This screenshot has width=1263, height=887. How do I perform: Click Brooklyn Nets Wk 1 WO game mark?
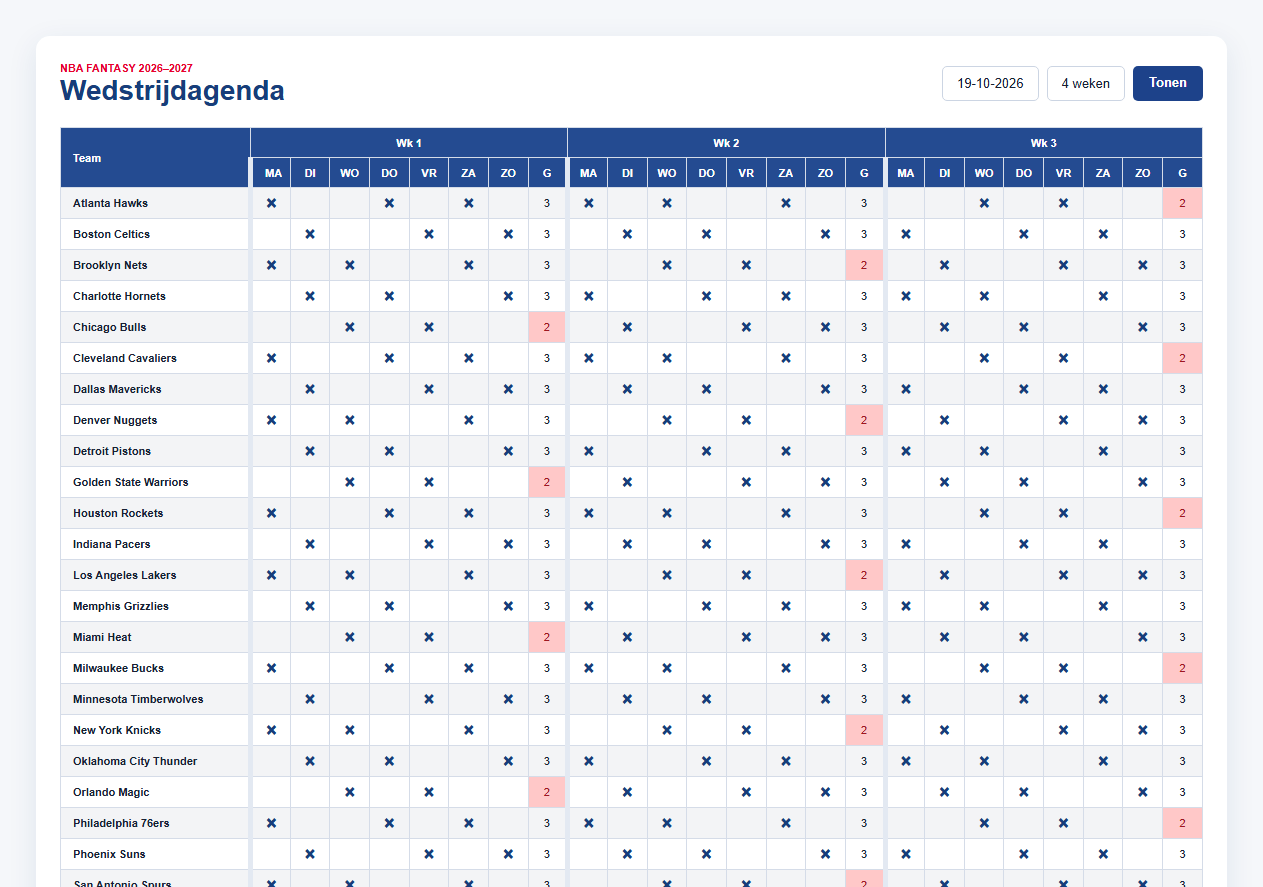tap(349, 265)
